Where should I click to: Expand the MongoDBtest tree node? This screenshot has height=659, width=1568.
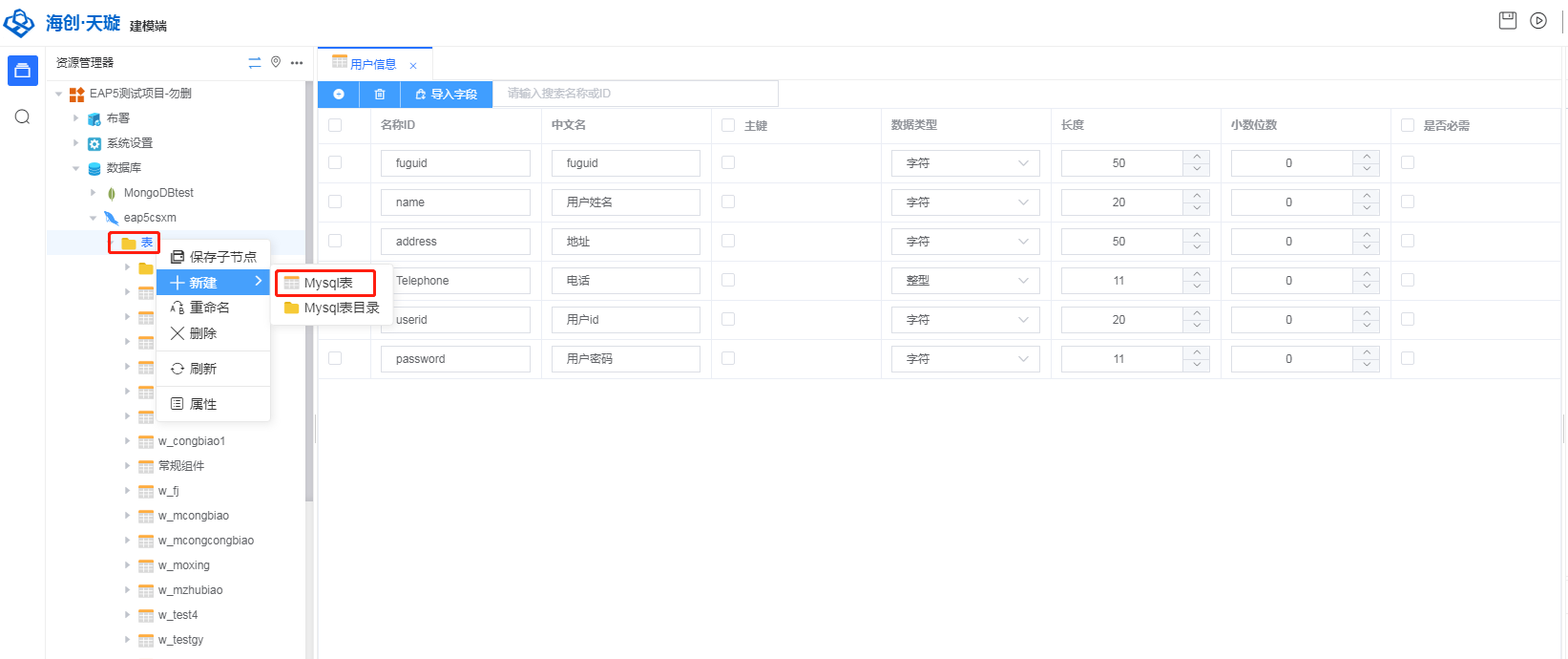point(93,193)
